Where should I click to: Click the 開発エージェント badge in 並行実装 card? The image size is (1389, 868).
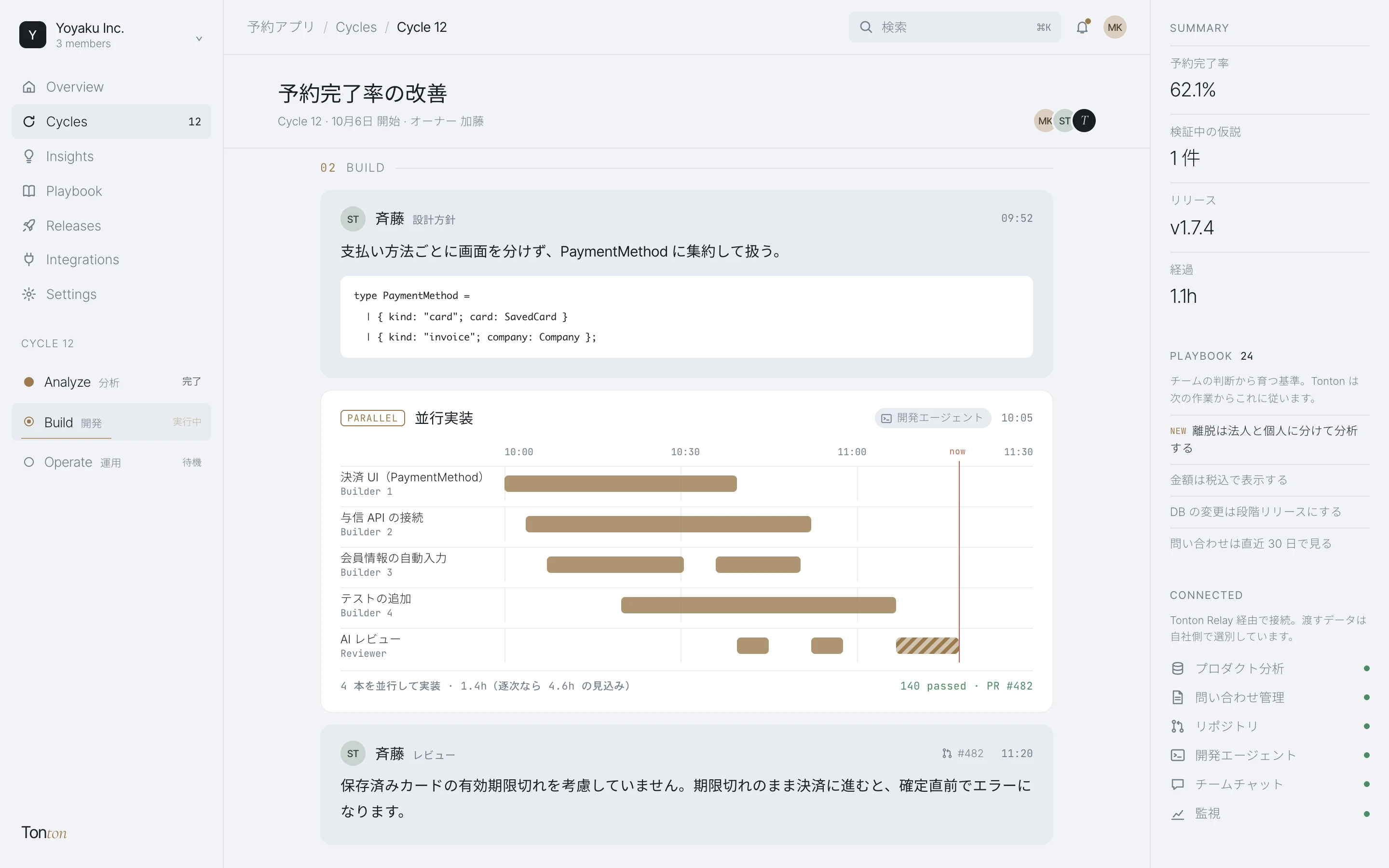(x=933, y=418)
